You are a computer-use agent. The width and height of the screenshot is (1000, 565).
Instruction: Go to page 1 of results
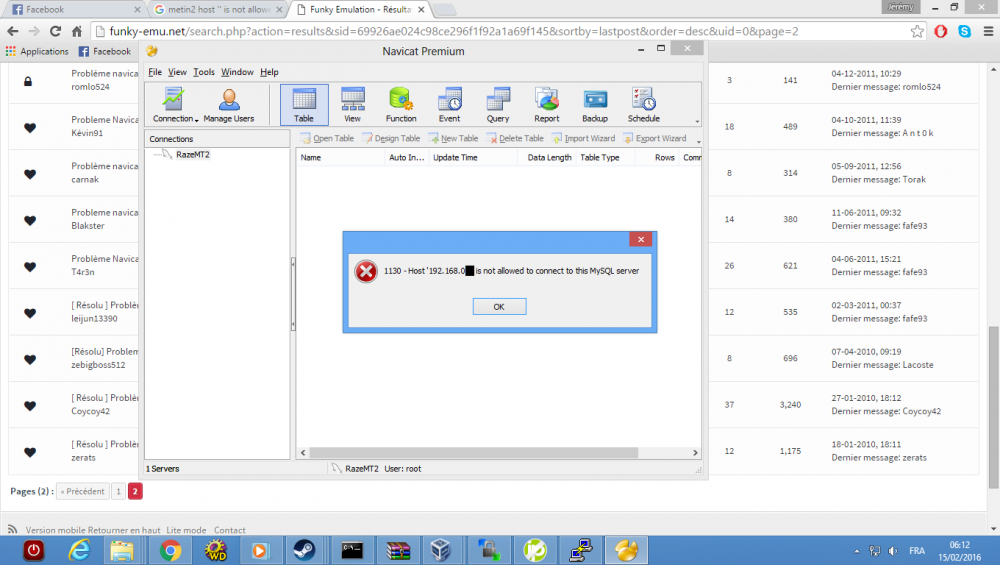[118, 492]
